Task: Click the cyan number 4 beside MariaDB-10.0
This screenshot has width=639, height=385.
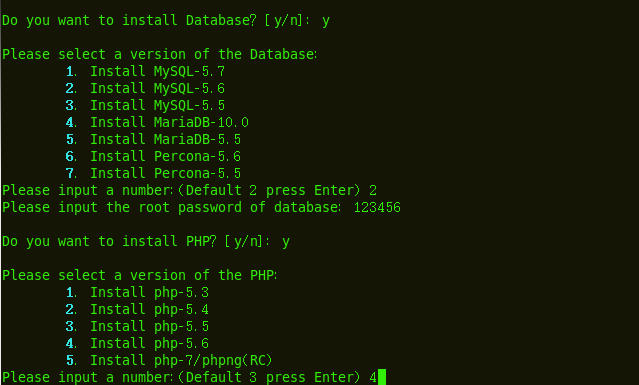Action: pos(70,123)
